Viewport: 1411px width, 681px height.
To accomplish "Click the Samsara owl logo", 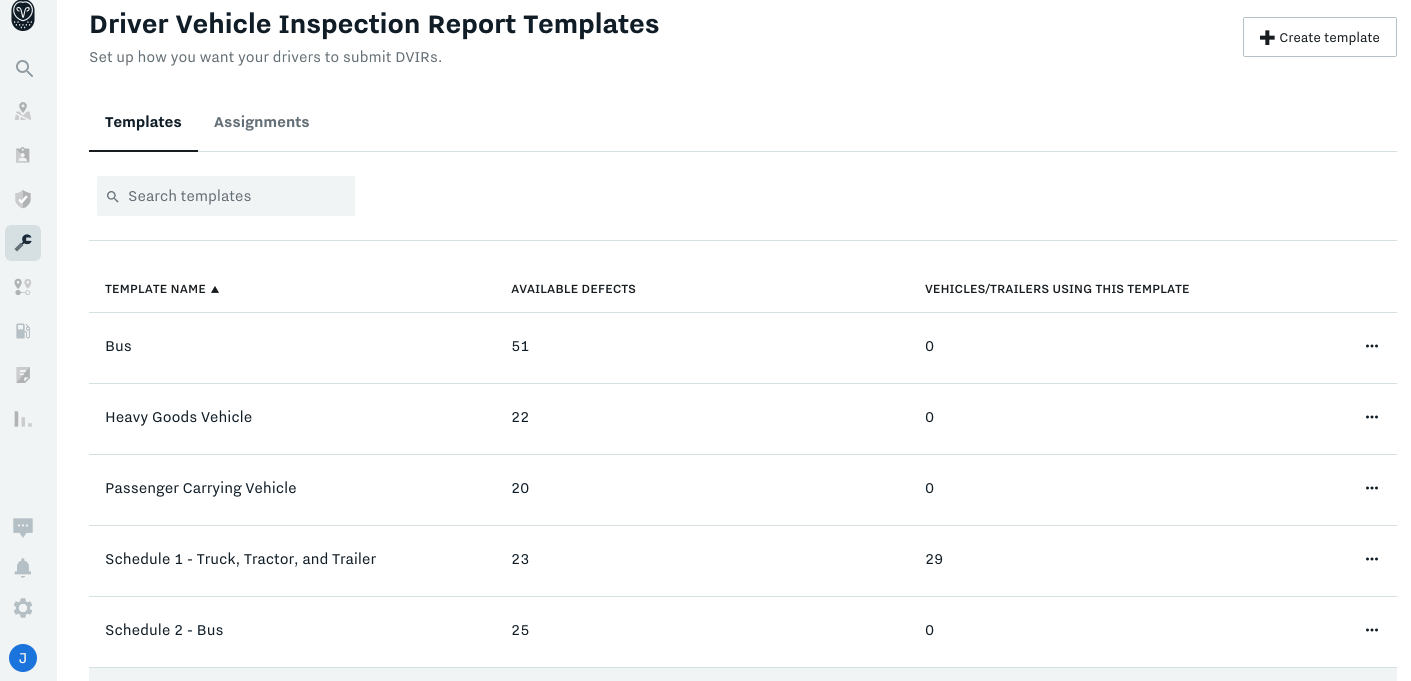I will pos(23,17).
